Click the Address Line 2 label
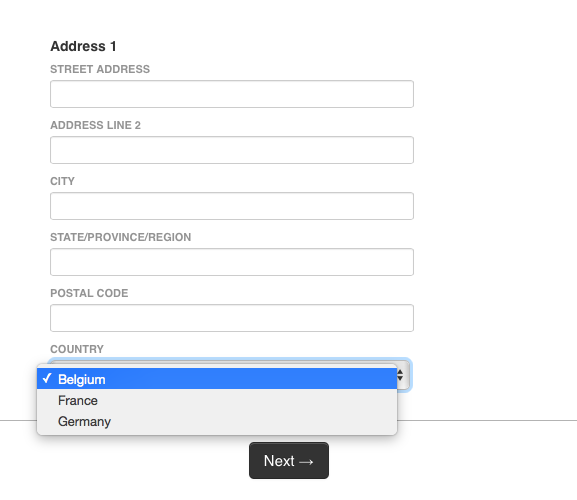577x500 pixels. coord(96,125)
